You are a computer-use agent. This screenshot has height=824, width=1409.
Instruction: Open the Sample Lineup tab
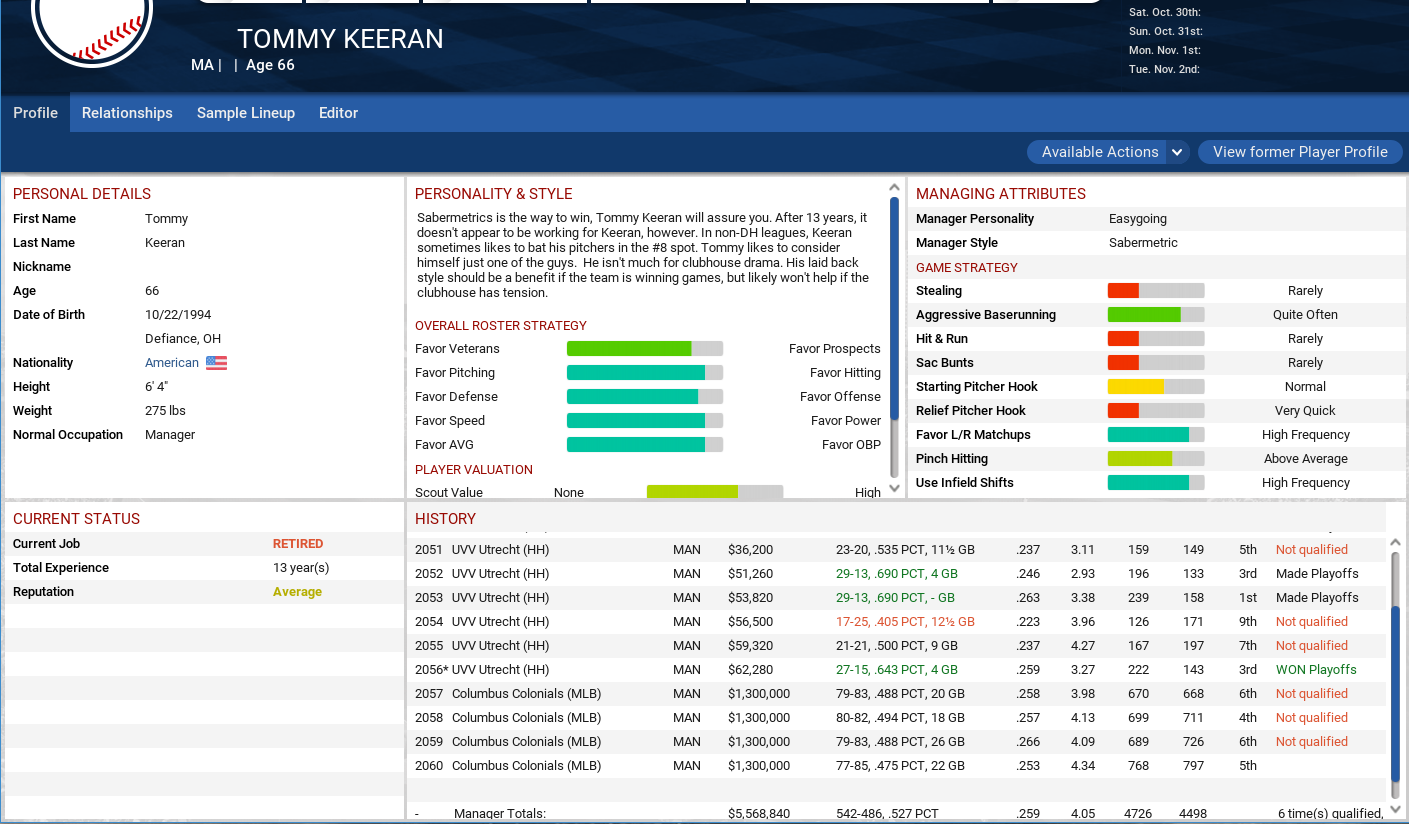(x=246, y=113)
